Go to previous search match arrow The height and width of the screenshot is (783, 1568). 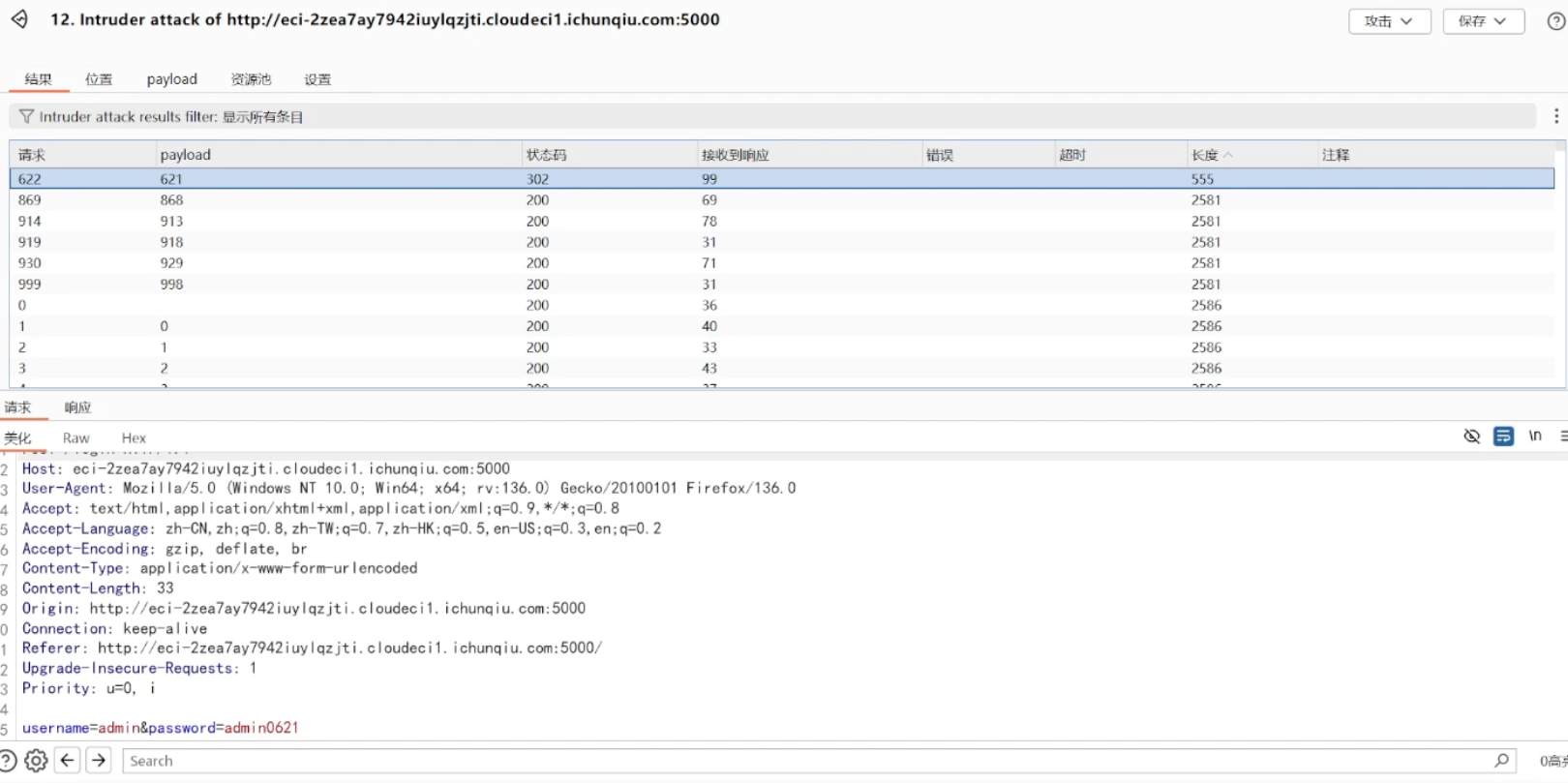pyautogui.click(x=68, y=761)
